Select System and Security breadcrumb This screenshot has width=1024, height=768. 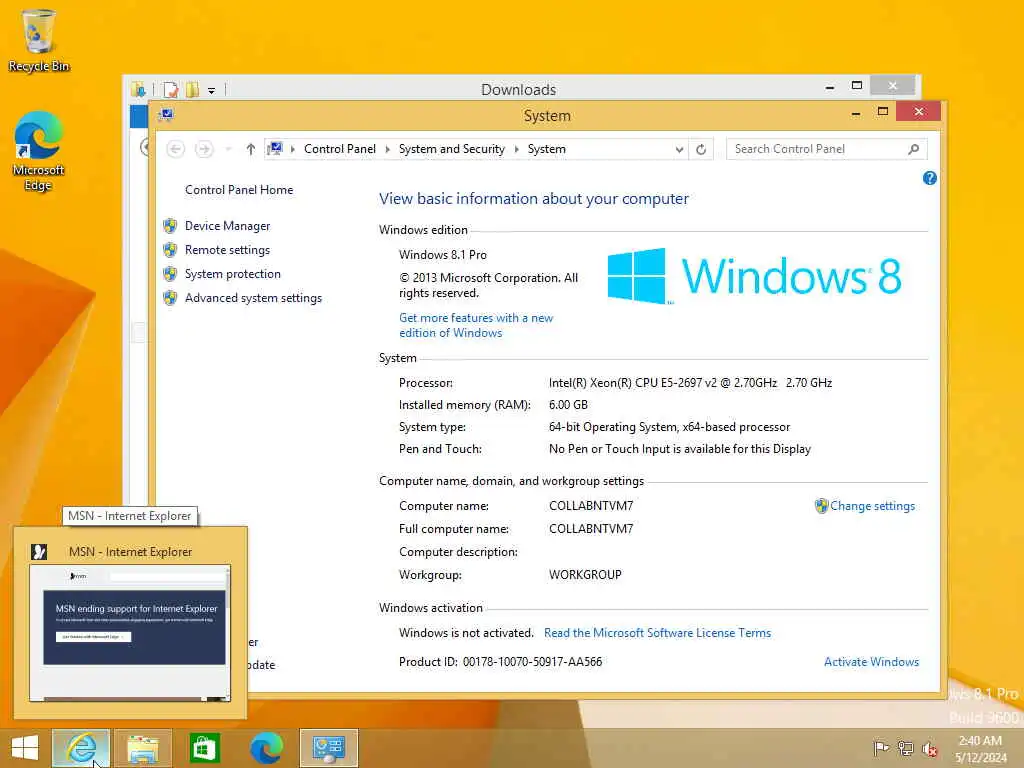[452, 149]
